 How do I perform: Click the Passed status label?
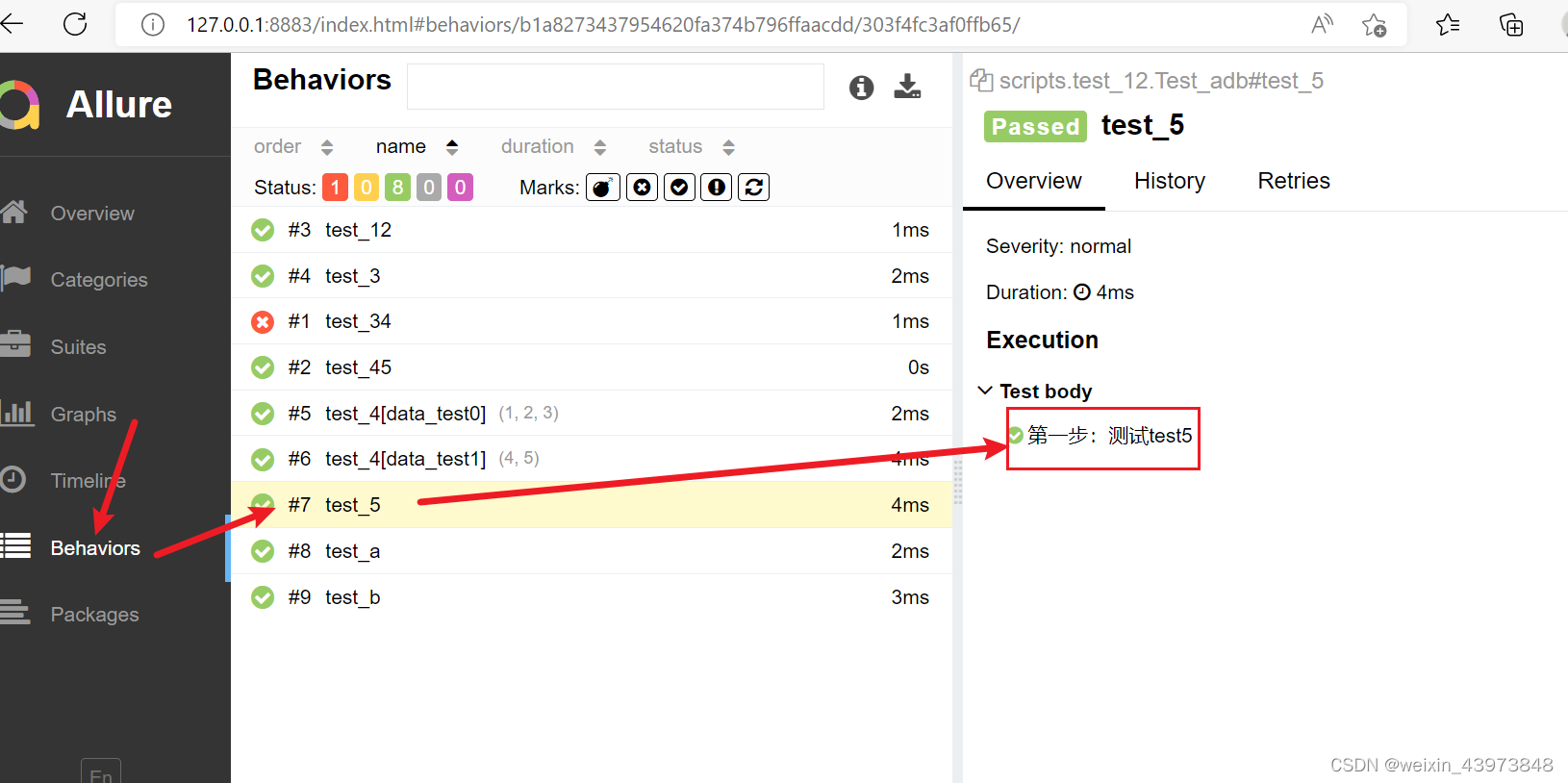point(1035,126)
